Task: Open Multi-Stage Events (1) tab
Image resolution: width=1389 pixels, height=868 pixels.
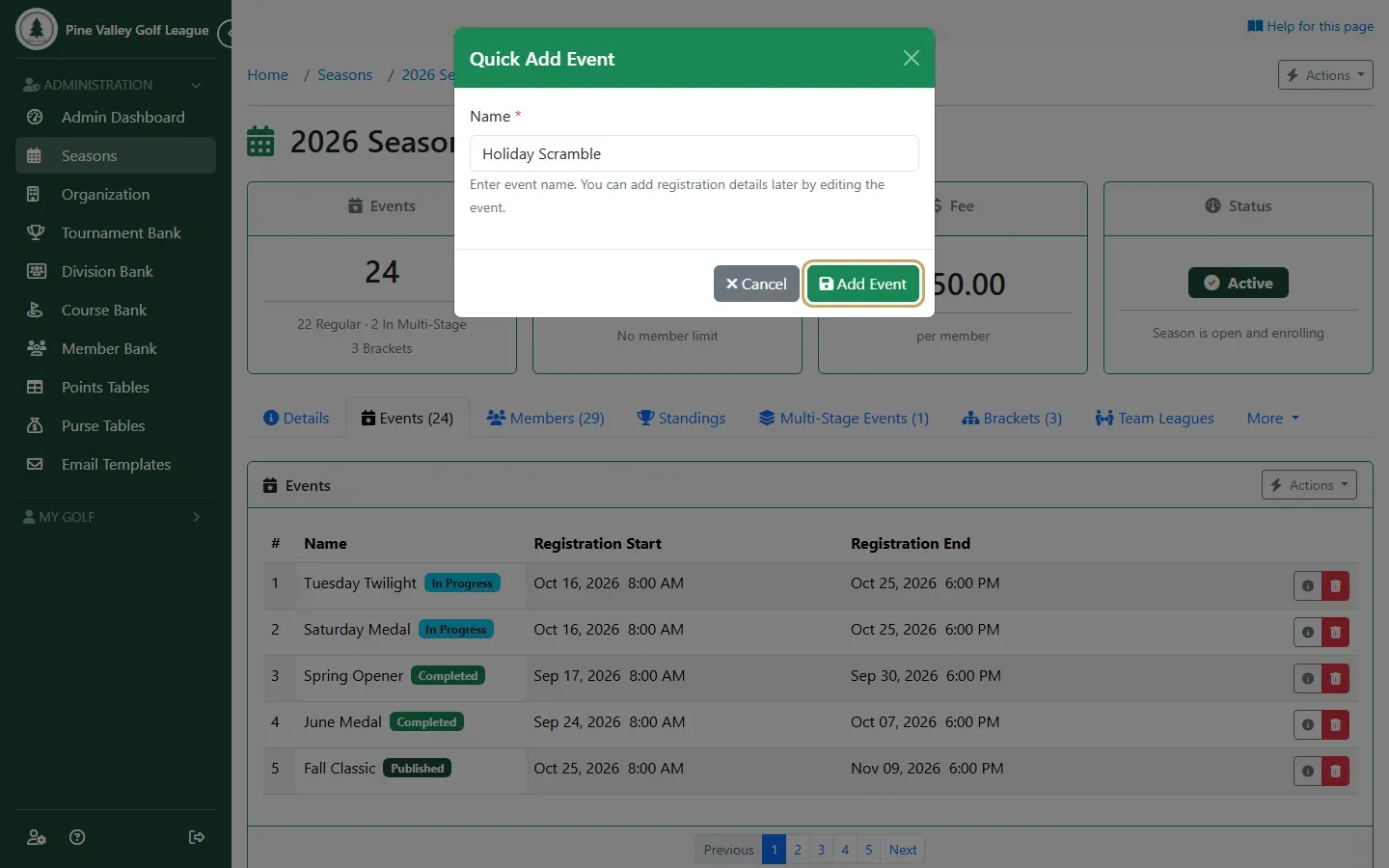Action: coord(844,418)
